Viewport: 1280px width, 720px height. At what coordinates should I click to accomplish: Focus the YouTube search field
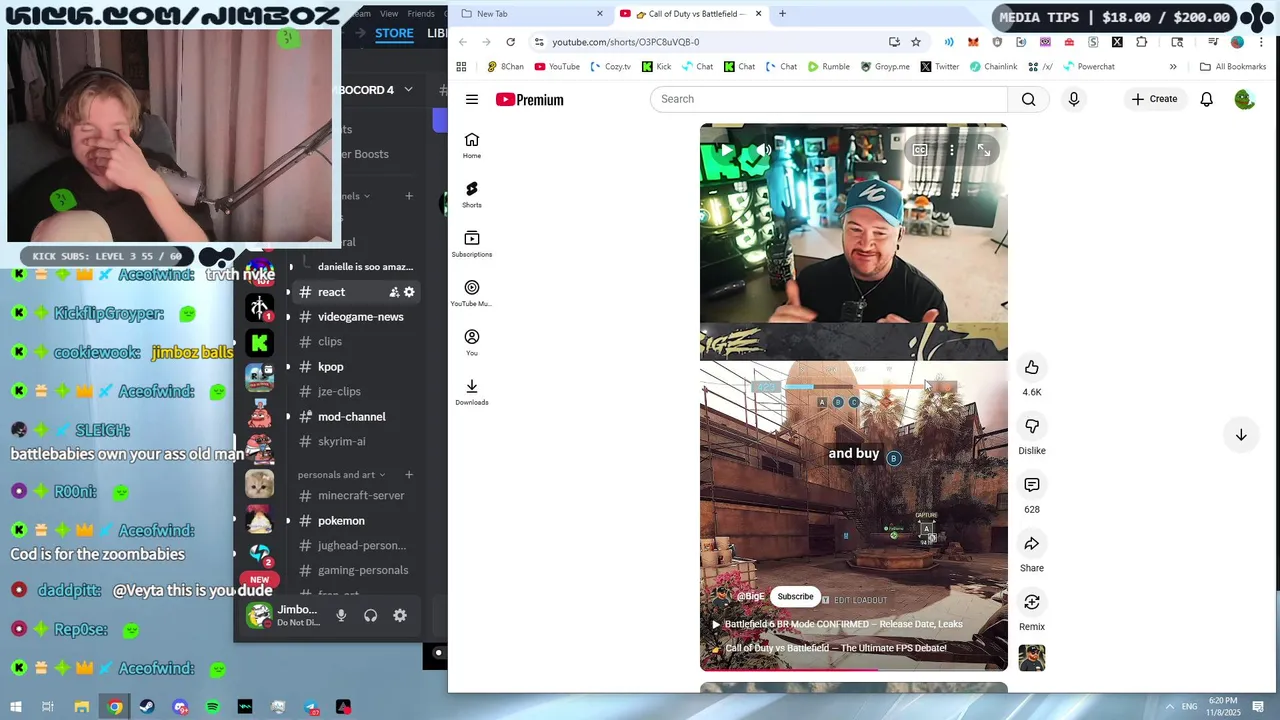click(830, 99)
